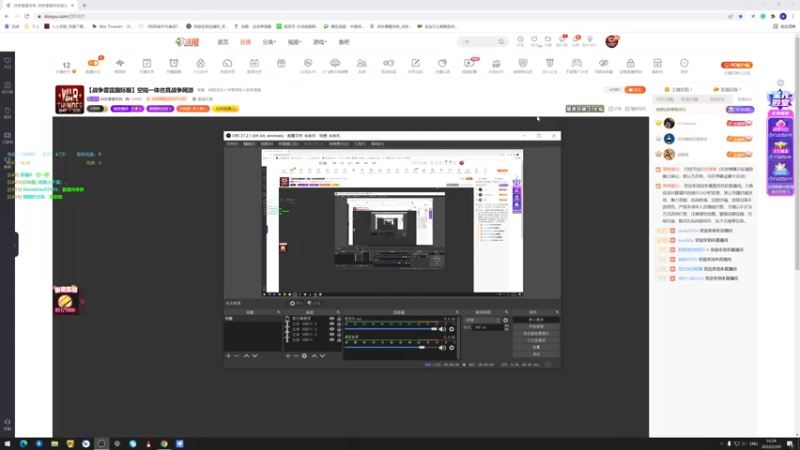Add a source with the OBS sources plus icon
The width and height of the screenshot is (800, 450).
click(288, 356)
